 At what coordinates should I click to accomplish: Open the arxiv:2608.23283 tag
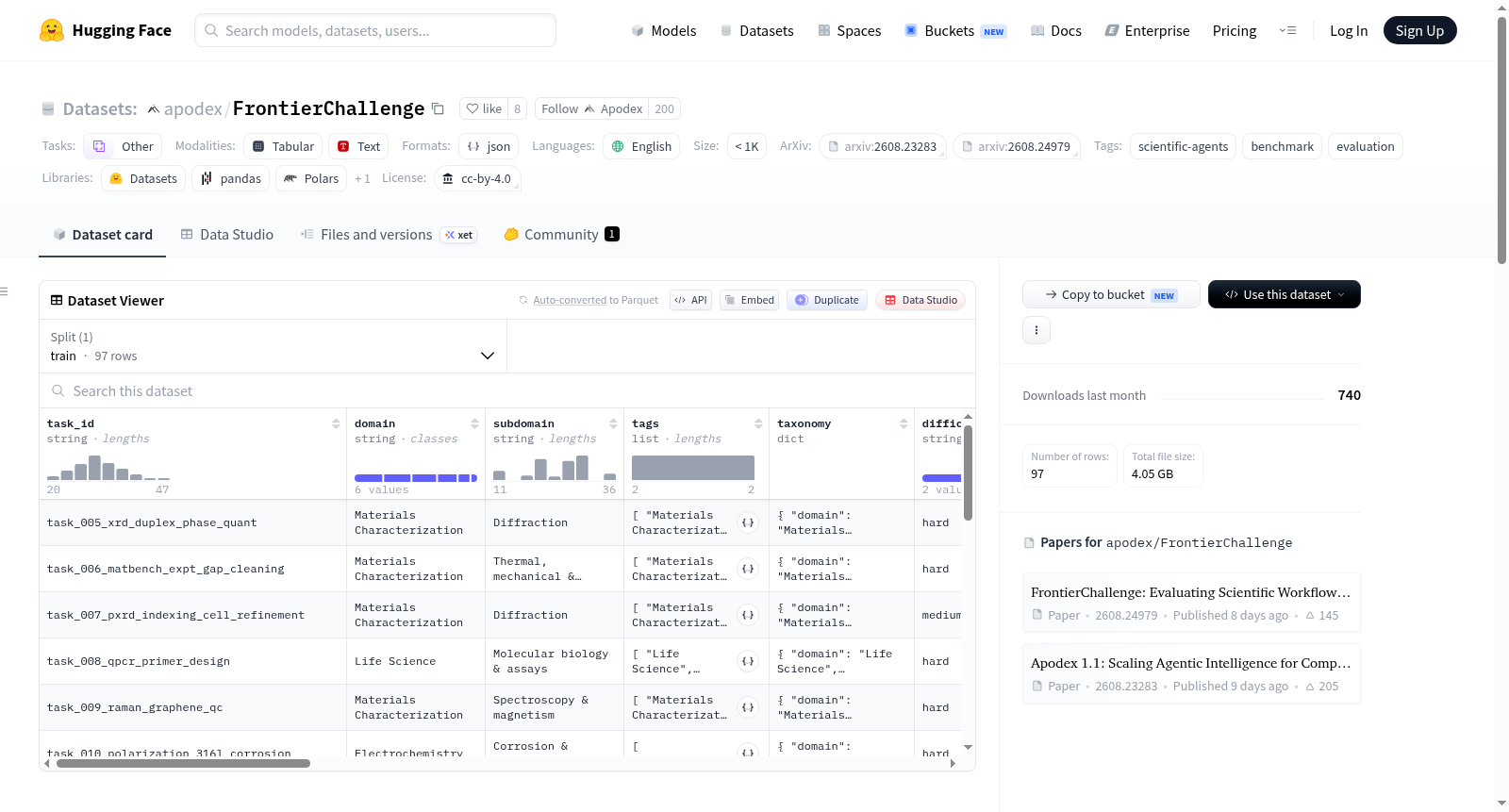pos(883,146)
